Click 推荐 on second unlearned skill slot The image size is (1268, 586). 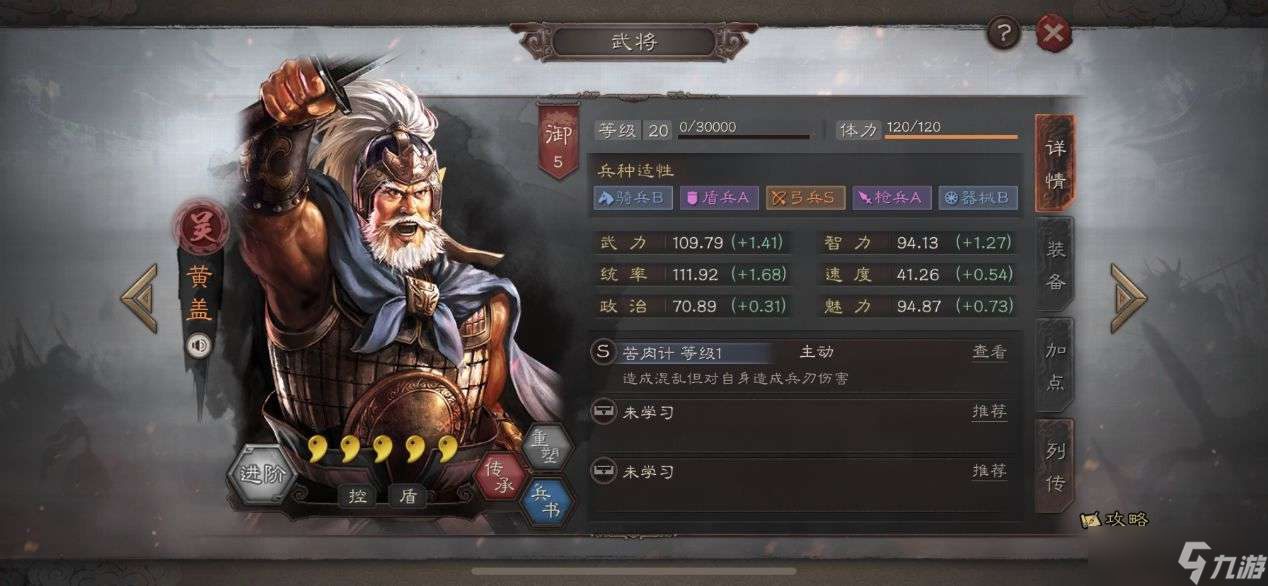(989, 471)
